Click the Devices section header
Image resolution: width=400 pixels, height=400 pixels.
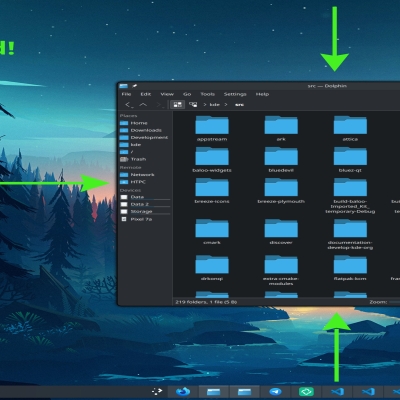tap(130, 190)
